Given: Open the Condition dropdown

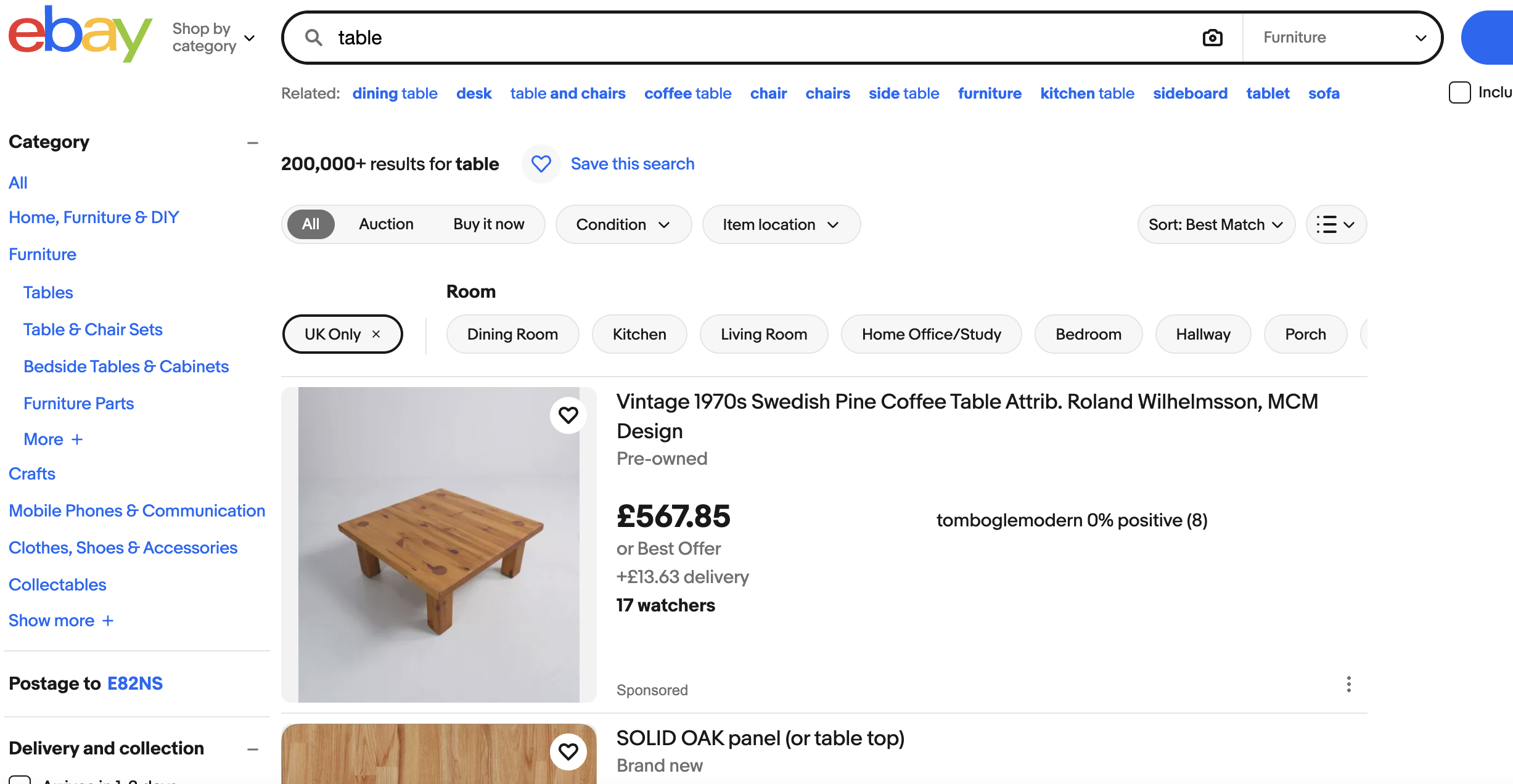Looking at the screenshot, I should click(623, 224).
